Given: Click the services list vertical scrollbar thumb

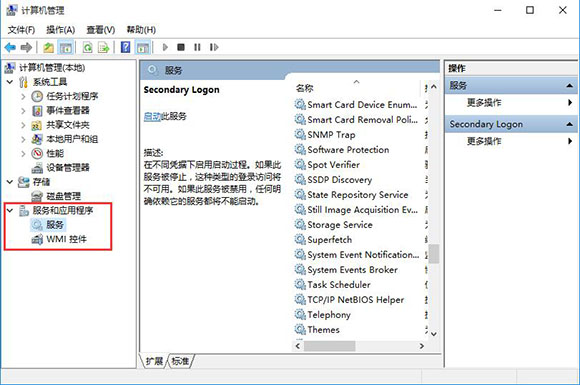Looking at the screenshot, I should pos(434,254).
